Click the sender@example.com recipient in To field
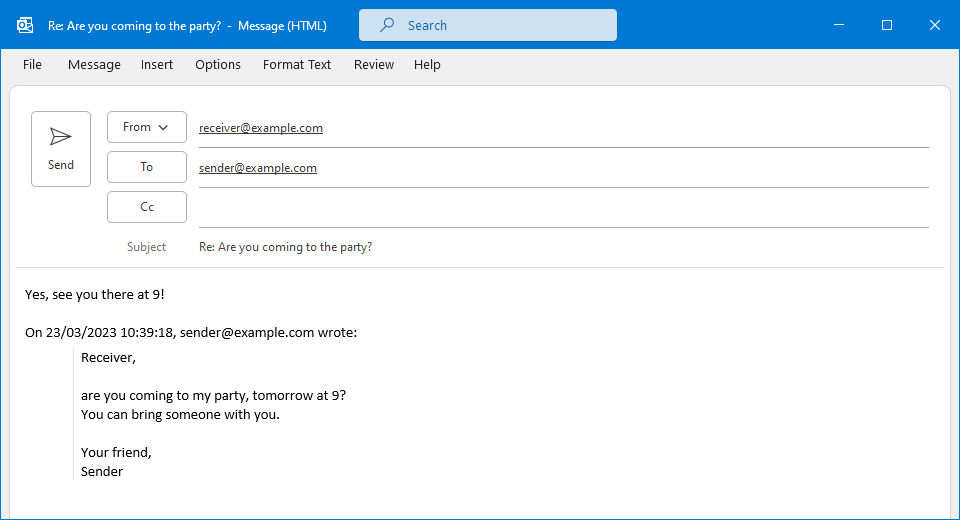Screen dimensions: 960x520 click(x=258, y=168)
